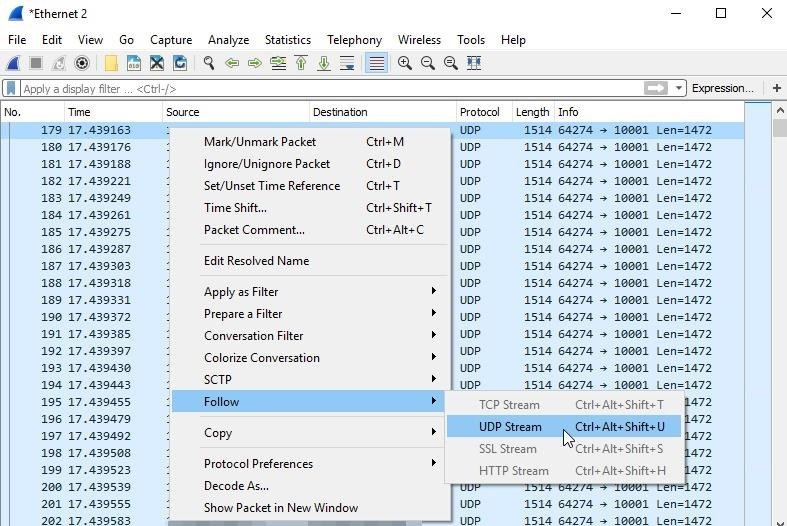Open the Tools menu
This screenshot has height=526, width=787.
tap(471, 40)
